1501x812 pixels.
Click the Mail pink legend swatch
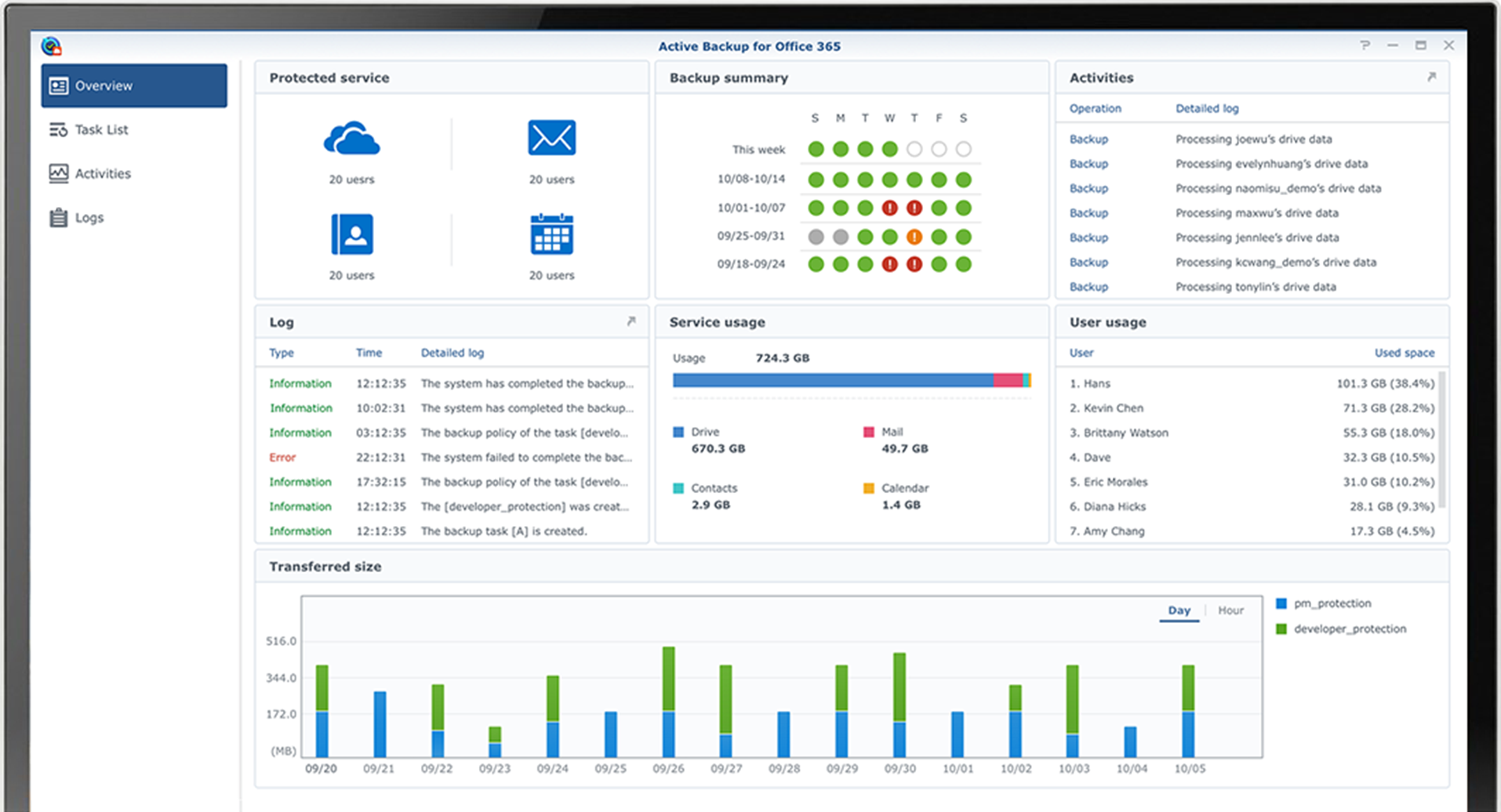tap(868, 432)
